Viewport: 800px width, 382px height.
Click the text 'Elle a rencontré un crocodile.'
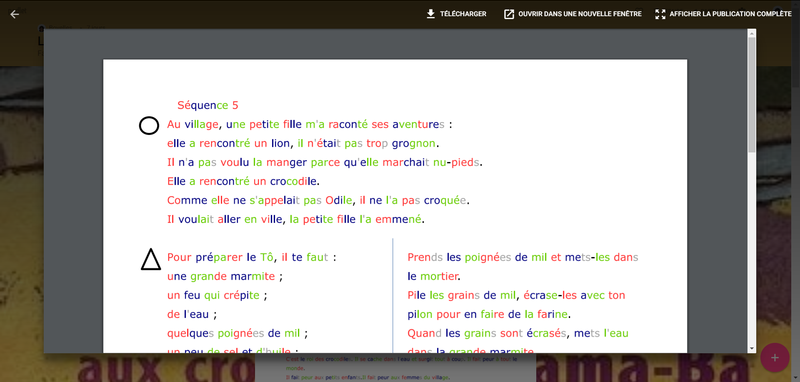[243, 181]
